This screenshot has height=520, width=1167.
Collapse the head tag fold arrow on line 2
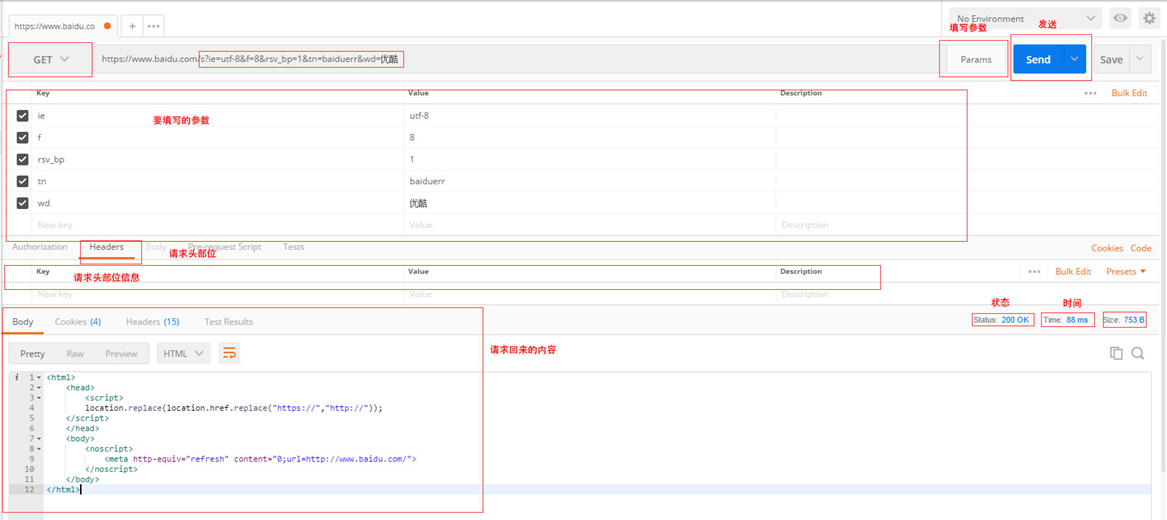pyautogui.click(x=39, y=388)
